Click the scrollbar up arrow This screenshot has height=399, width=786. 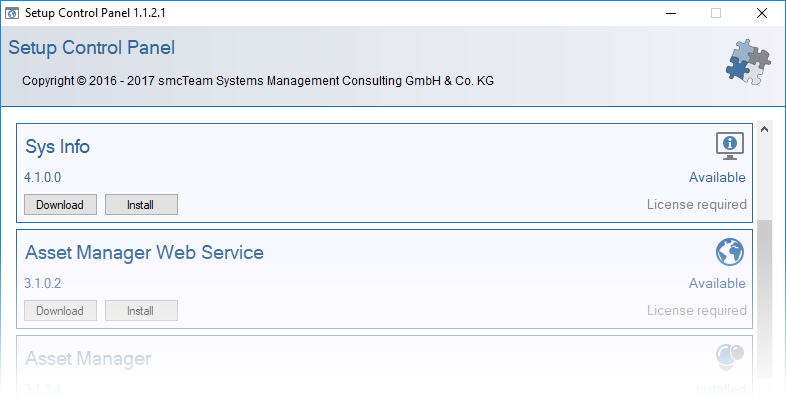click(x=764, y=129)
